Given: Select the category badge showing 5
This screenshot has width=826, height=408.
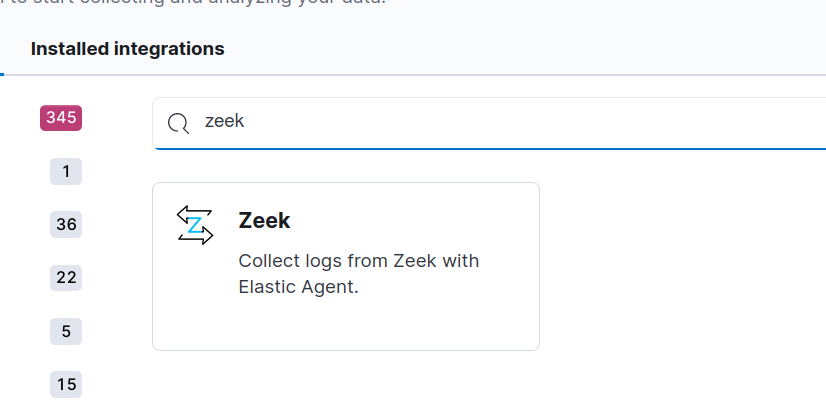Looking at the screenshot, I should point(66,331).
